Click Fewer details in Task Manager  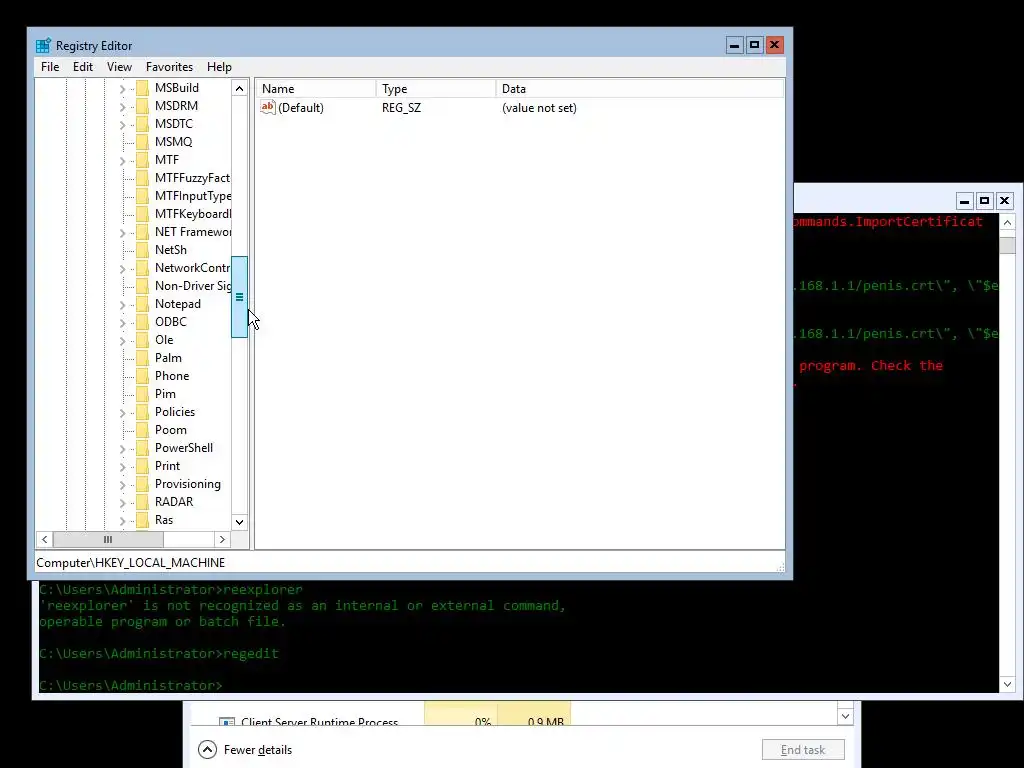click(245, 750)
